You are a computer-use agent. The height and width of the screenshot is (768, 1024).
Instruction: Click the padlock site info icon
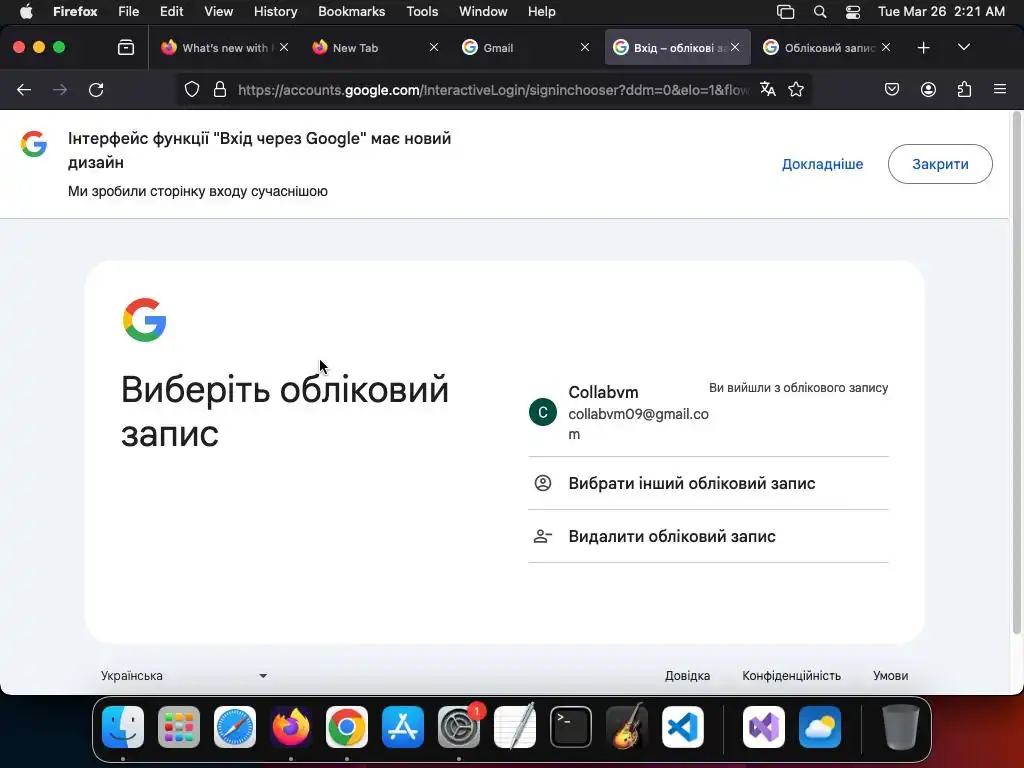coord(220,89)
